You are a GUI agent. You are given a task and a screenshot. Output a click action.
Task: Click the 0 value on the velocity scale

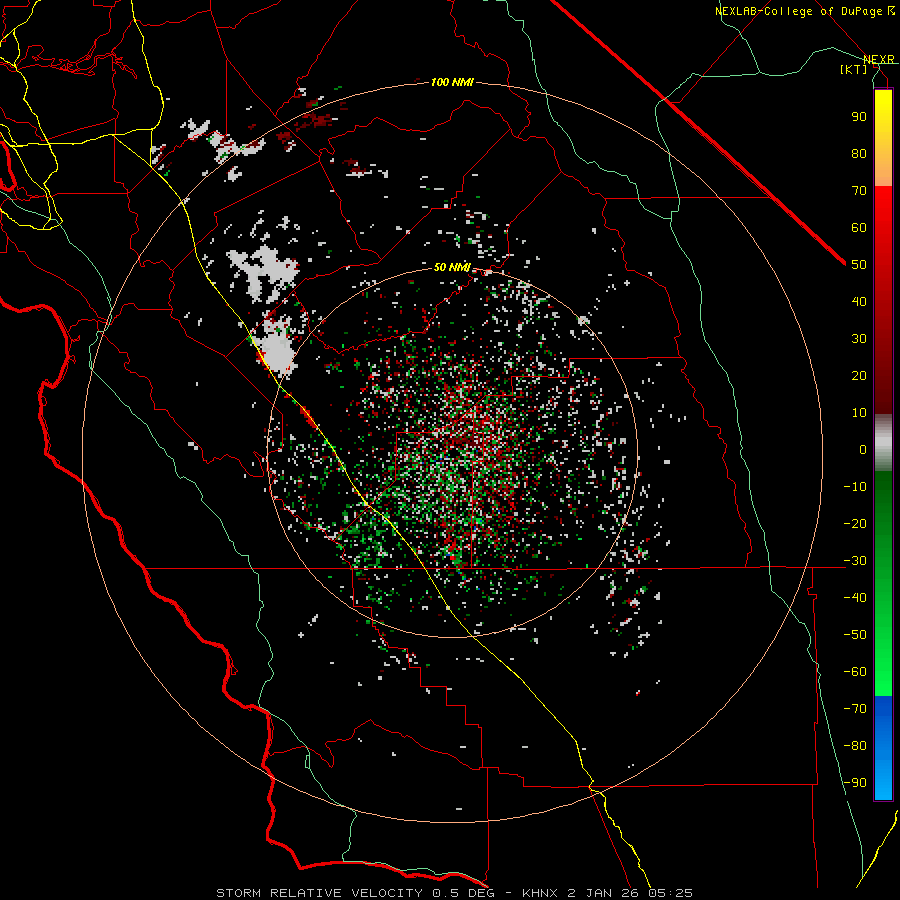click(863, 449)
